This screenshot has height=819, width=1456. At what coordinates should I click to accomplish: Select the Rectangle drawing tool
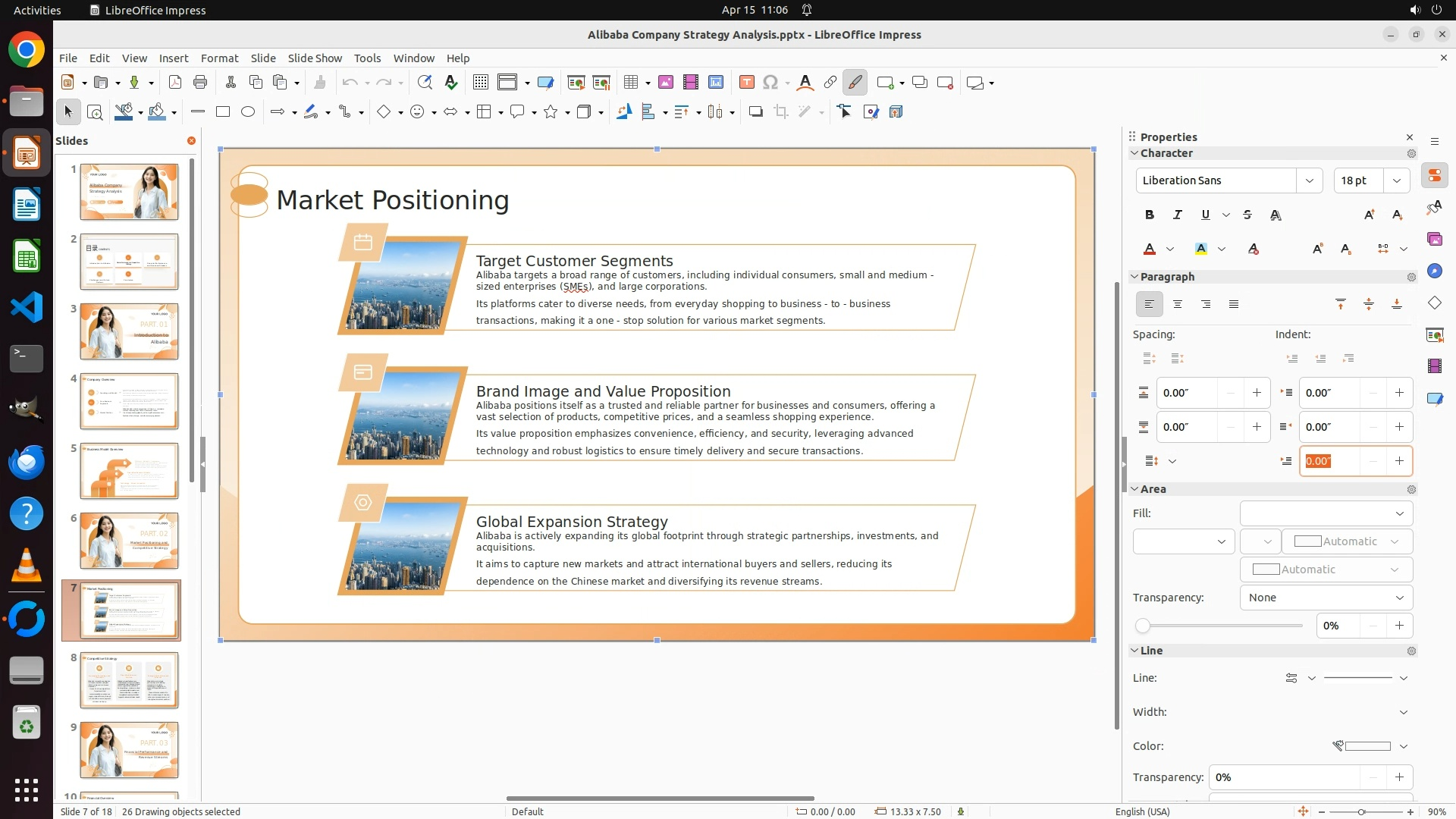point(223,112)
